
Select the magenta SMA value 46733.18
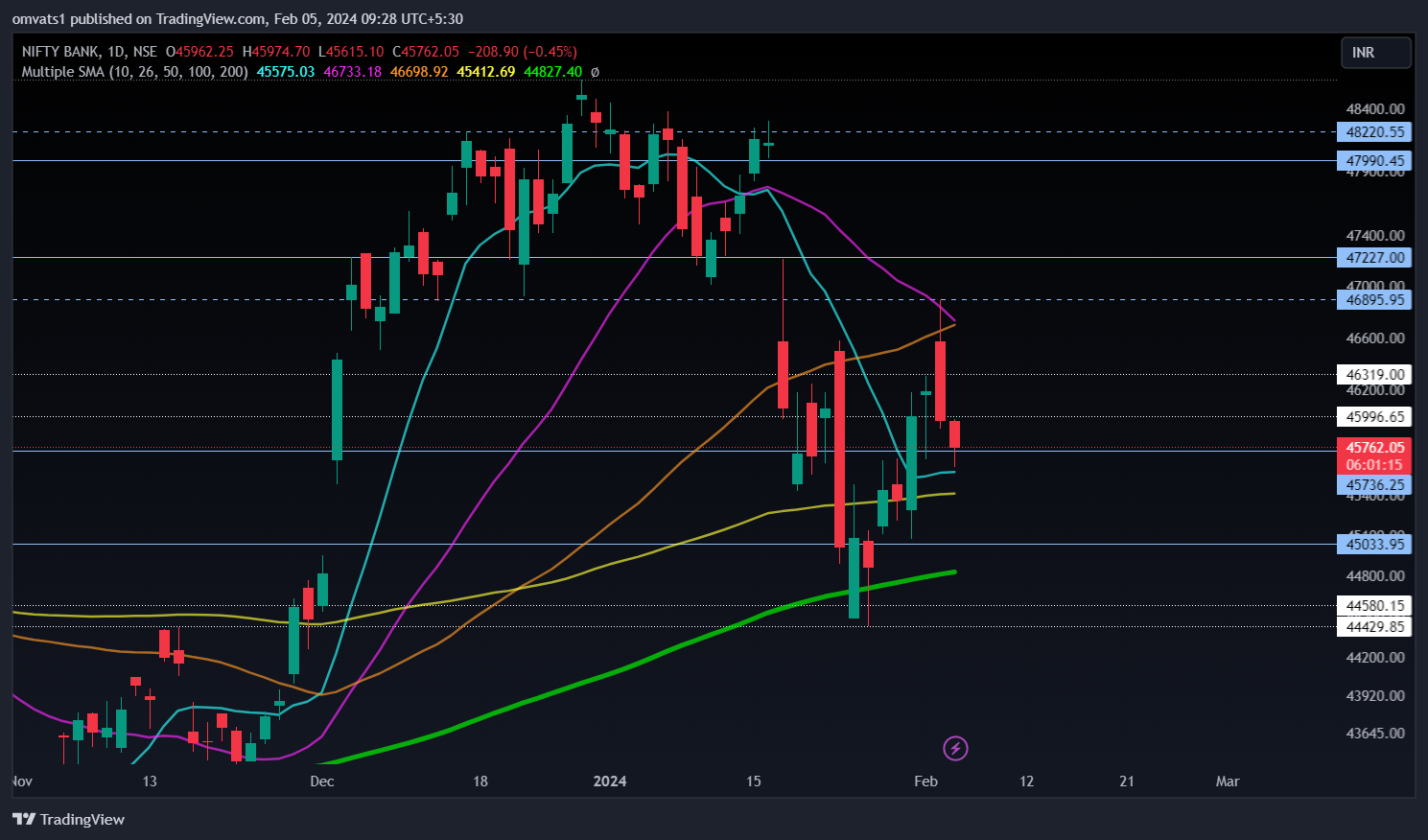coord(352,72)
